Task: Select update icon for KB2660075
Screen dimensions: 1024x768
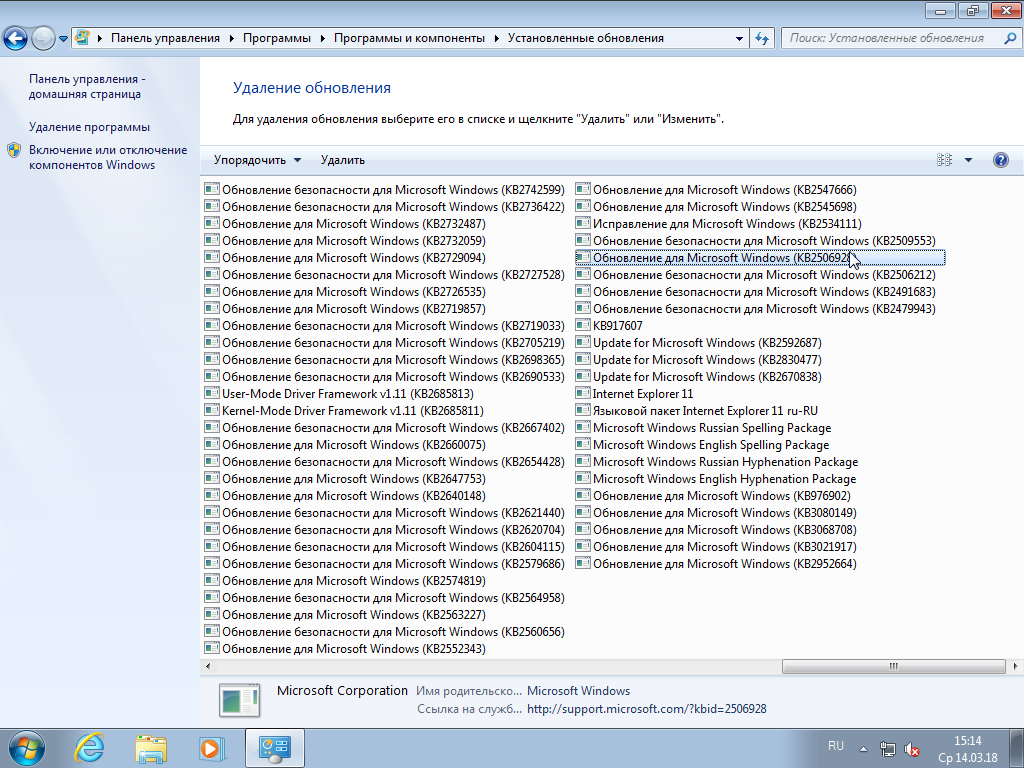Action: tap(212, 444)
